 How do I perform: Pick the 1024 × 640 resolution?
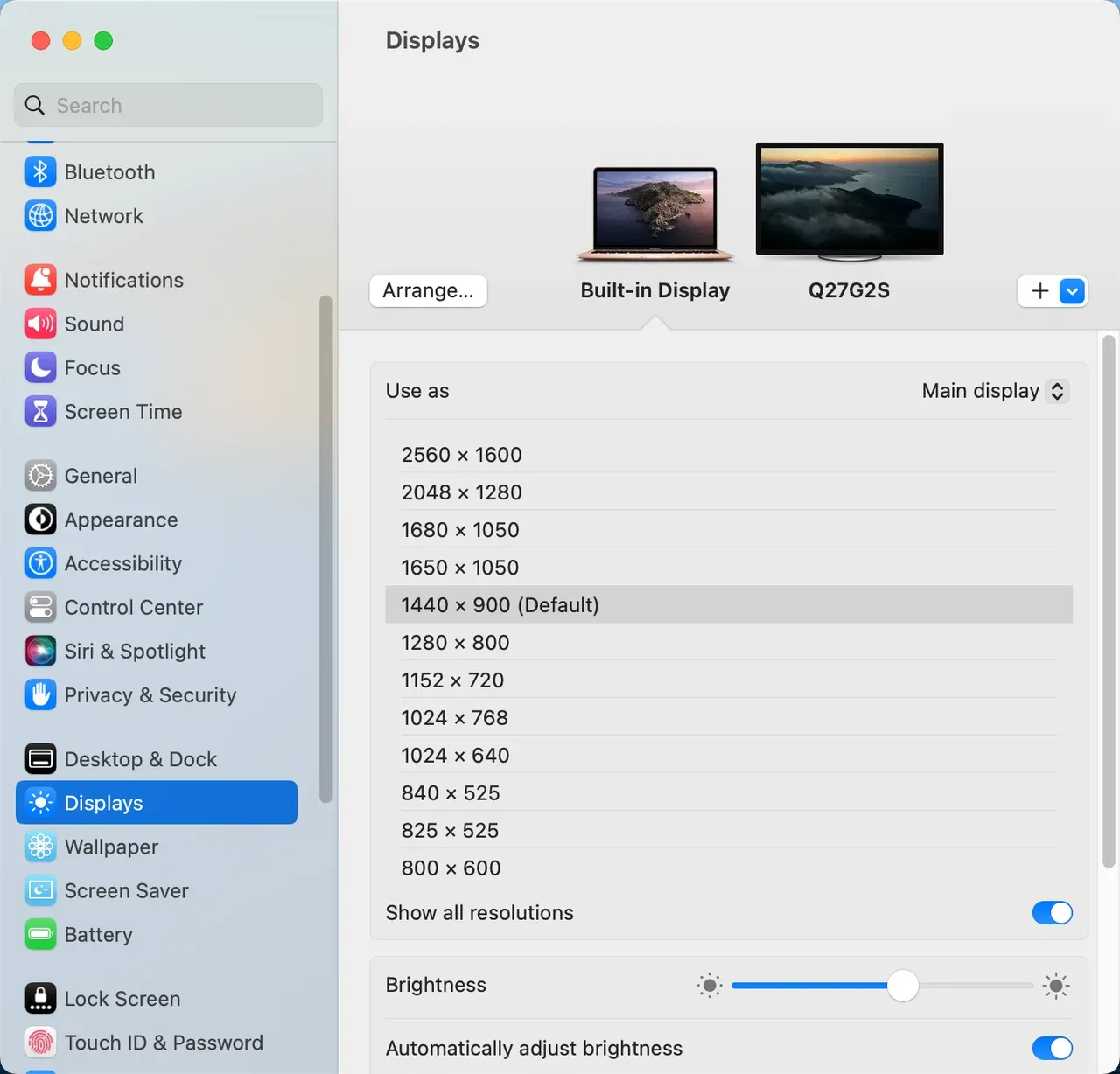[729, 756]
